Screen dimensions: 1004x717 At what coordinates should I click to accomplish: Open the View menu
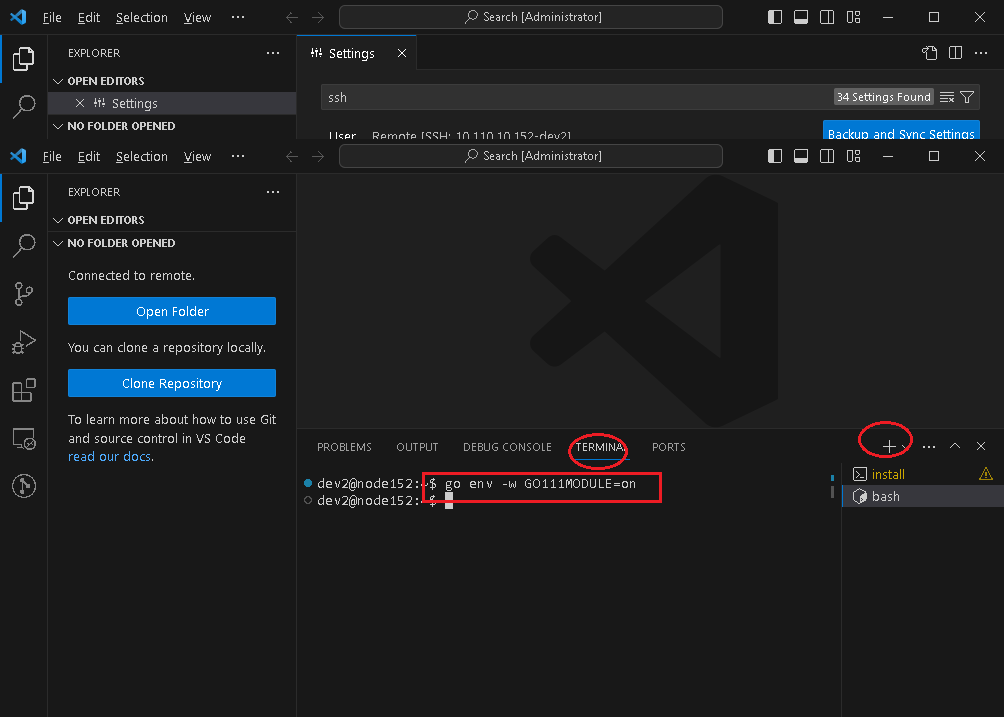tap(197, 156)
